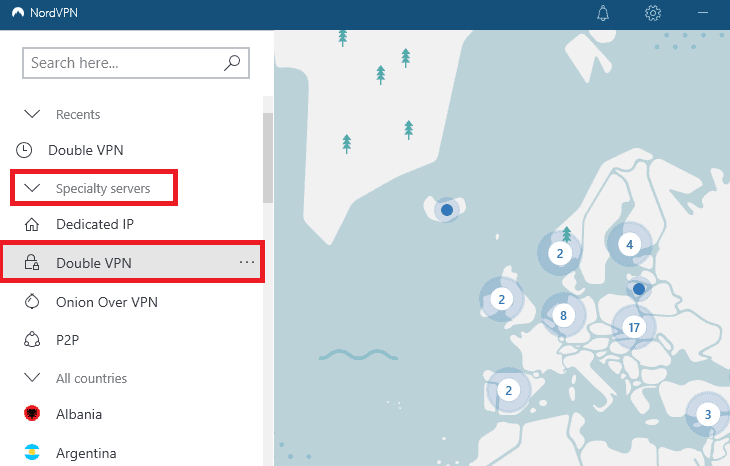
Task: Collapse the Recents section chevron
Action: [32, 114]
